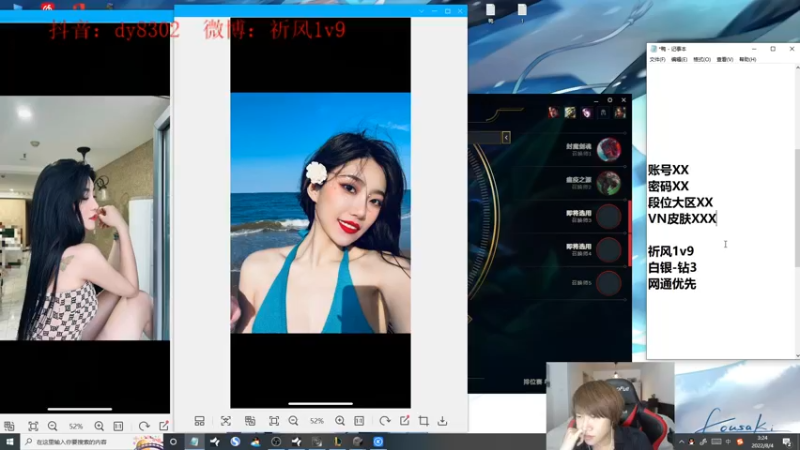Open Cortana circle on taskbar

click(173, 442)
